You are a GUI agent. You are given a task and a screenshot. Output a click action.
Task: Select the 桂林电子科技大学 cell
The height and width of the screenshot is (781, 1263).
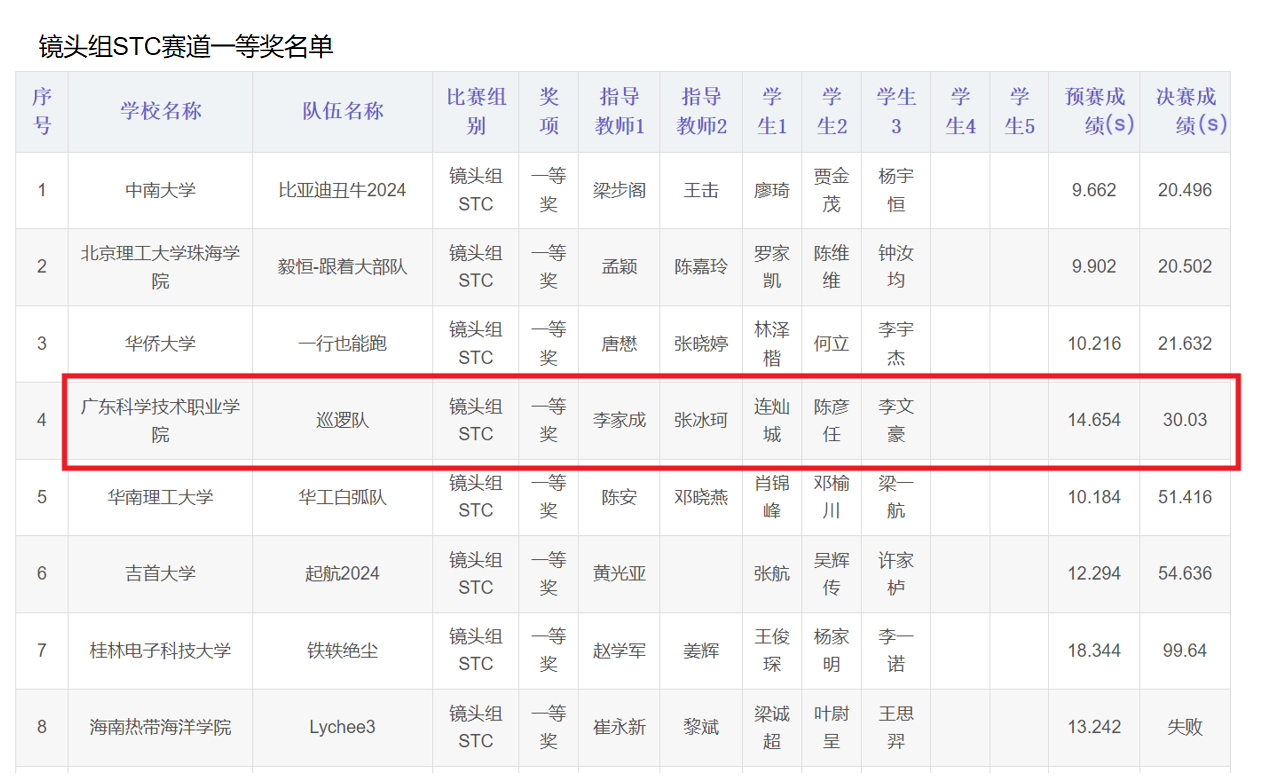tap(161, 651)
